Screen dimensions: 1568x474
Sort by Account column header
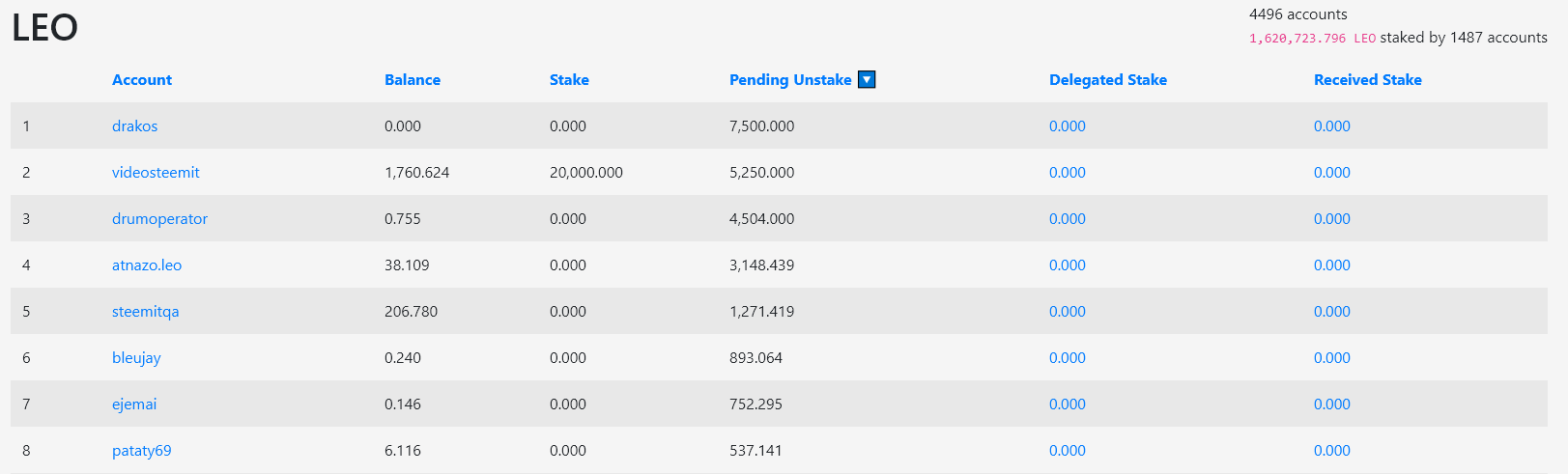[142, 80]
